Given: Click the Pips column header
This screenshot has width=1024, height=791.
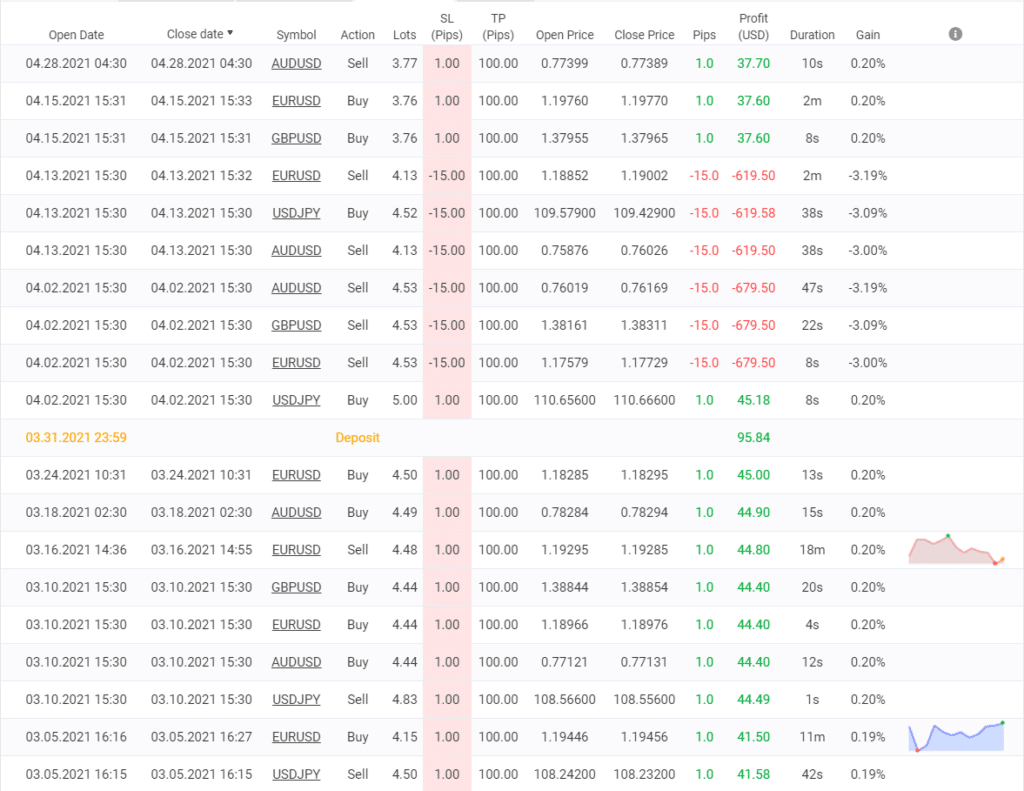Looking at the screenshot, I should pyautogui.click(x=704, y=35).
